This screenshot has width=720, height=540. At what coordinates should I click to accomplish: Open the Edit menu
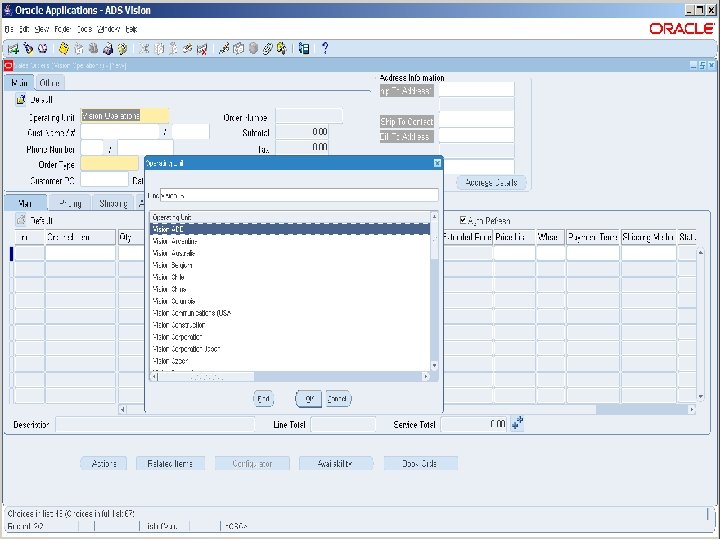(24, 29)
